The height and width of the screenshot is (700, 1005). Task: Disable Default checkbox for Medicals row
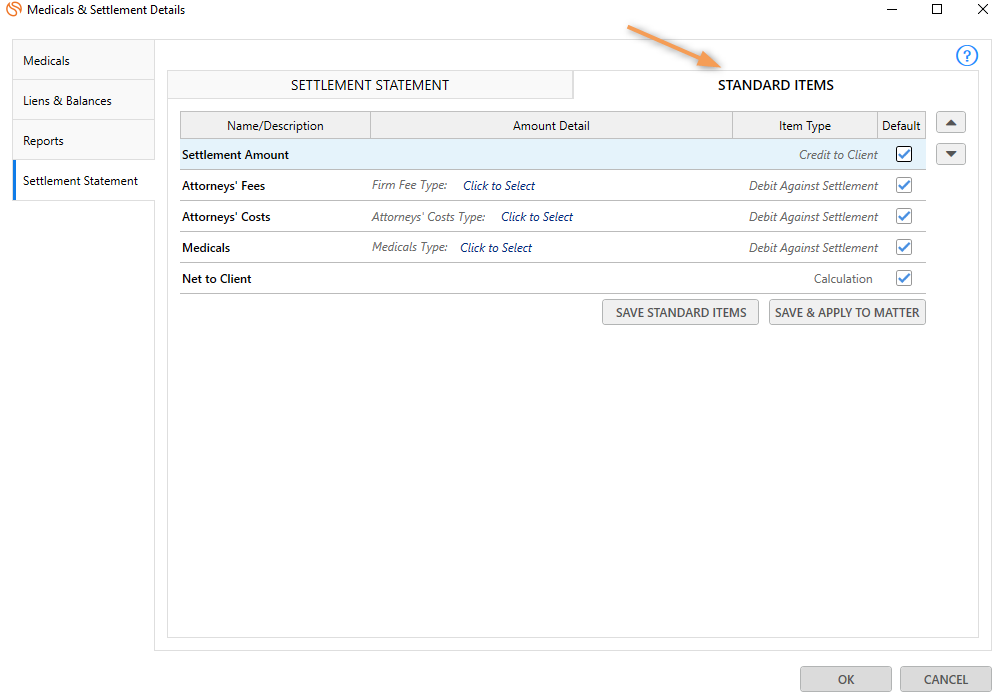(x=904, y=248)
